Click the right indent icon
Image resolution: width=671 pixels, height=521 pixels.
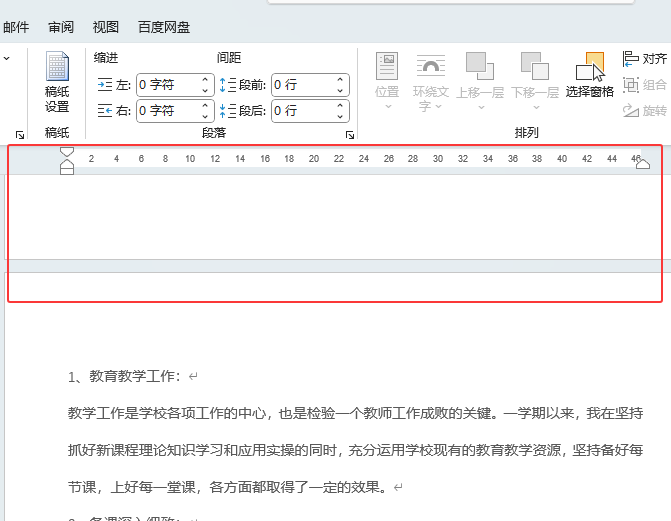click(x=105, y=111)
